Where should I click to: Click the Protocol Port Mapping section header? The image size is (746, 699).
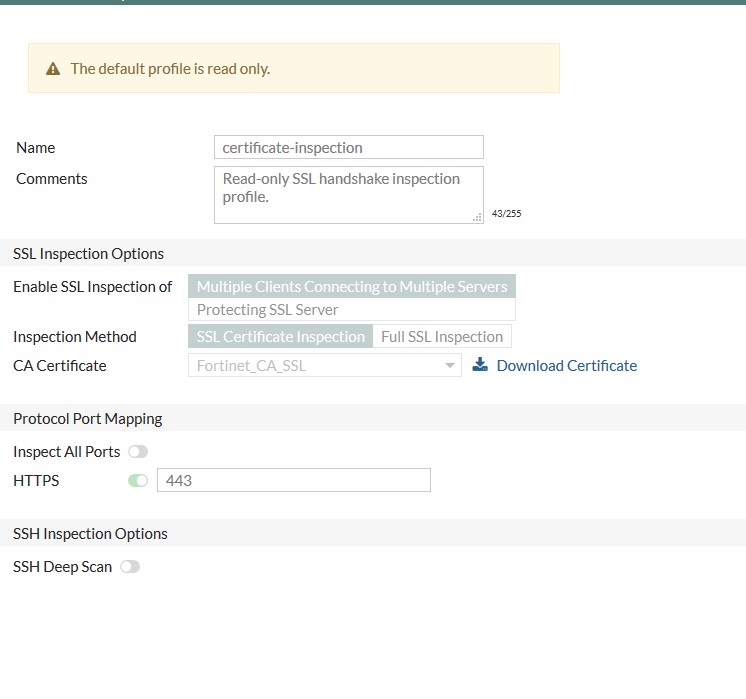point(88,419)
